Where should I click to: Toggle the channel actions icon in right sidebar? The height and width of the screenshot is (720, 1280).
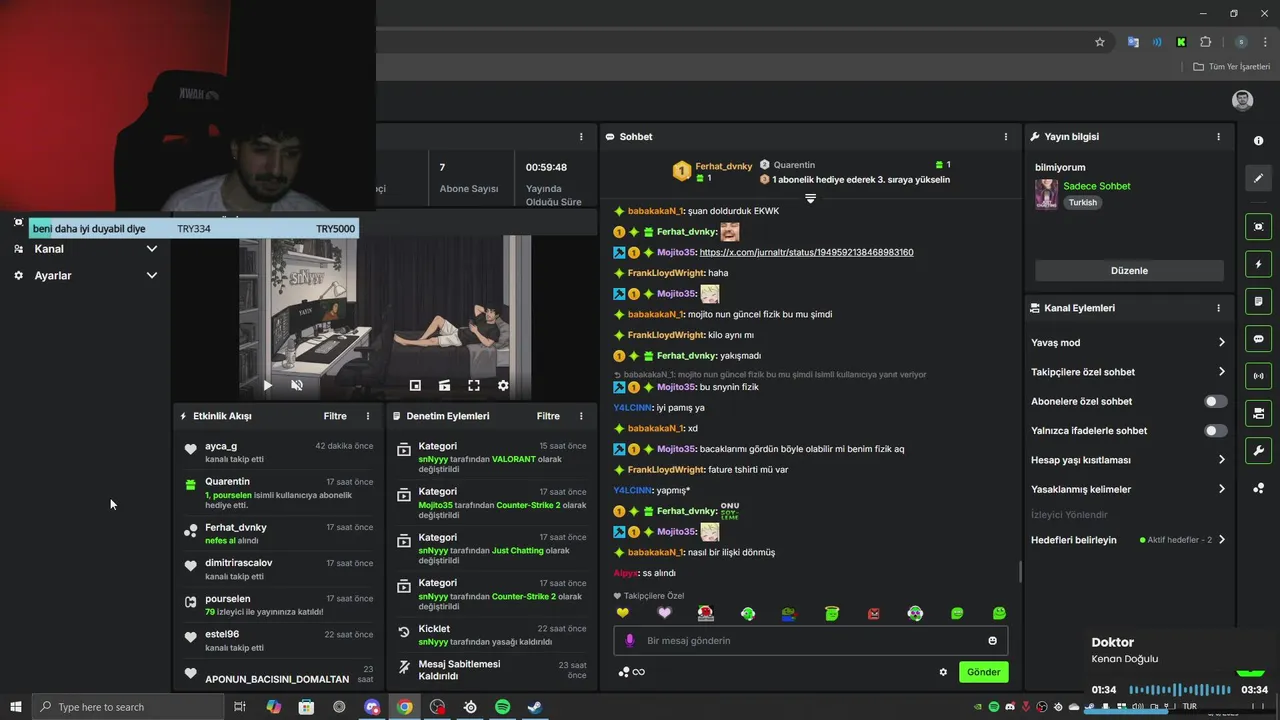(x=1258, y=413)
